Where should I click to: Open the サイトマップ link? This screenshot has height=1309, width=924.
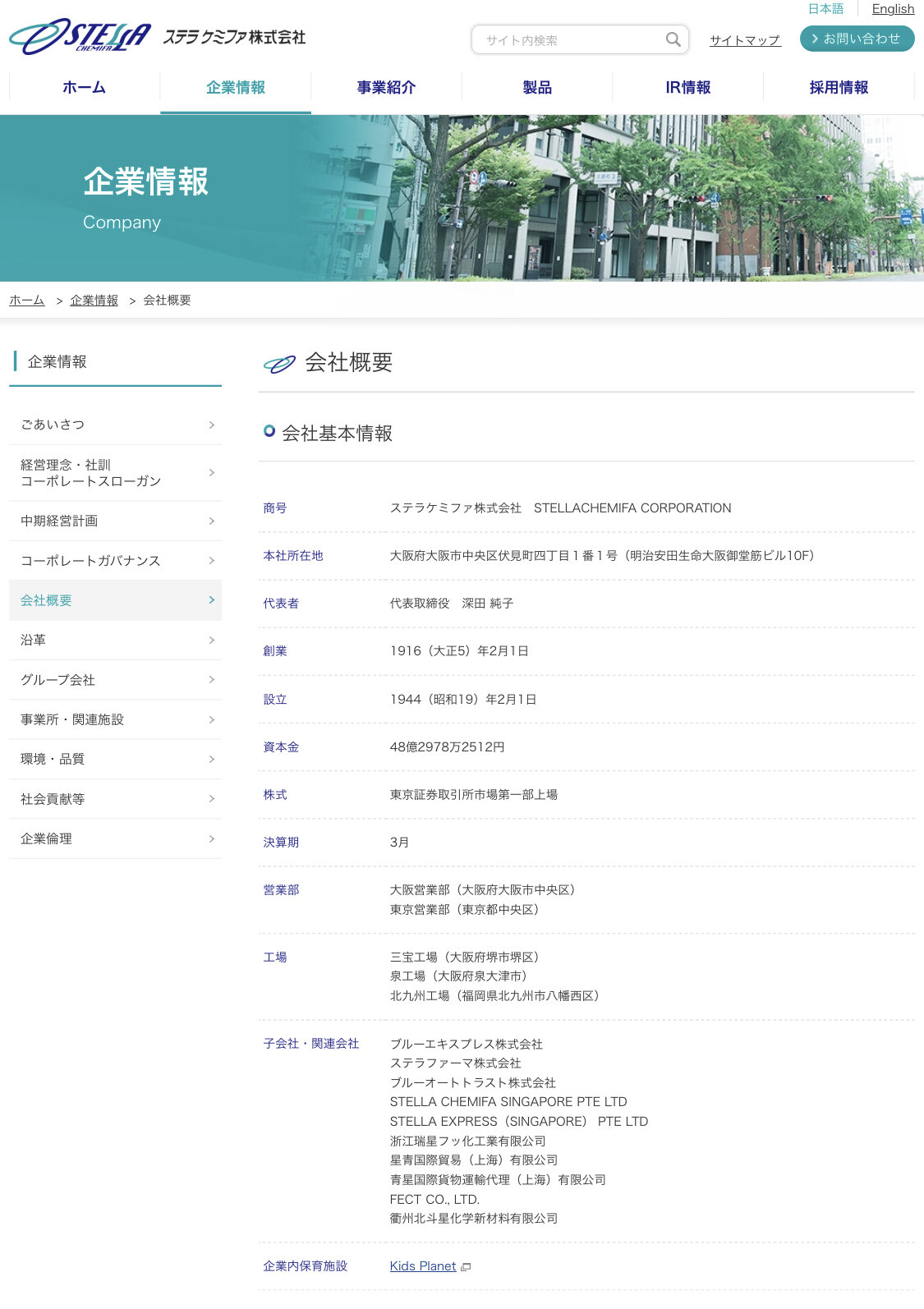click(744, 40)
